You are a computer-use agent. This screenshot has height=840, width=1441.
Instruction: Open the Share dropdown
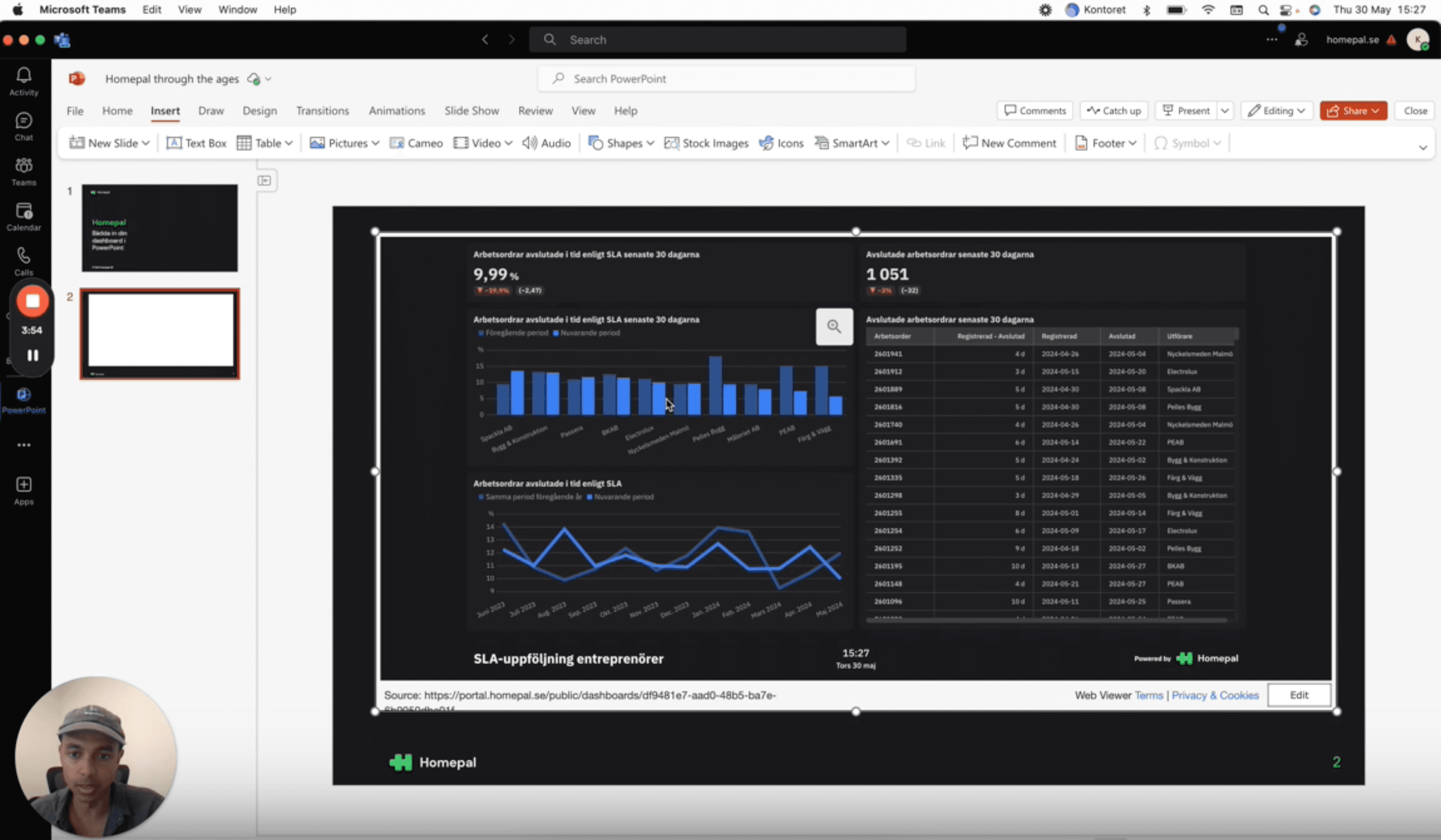click(1354, 111)
